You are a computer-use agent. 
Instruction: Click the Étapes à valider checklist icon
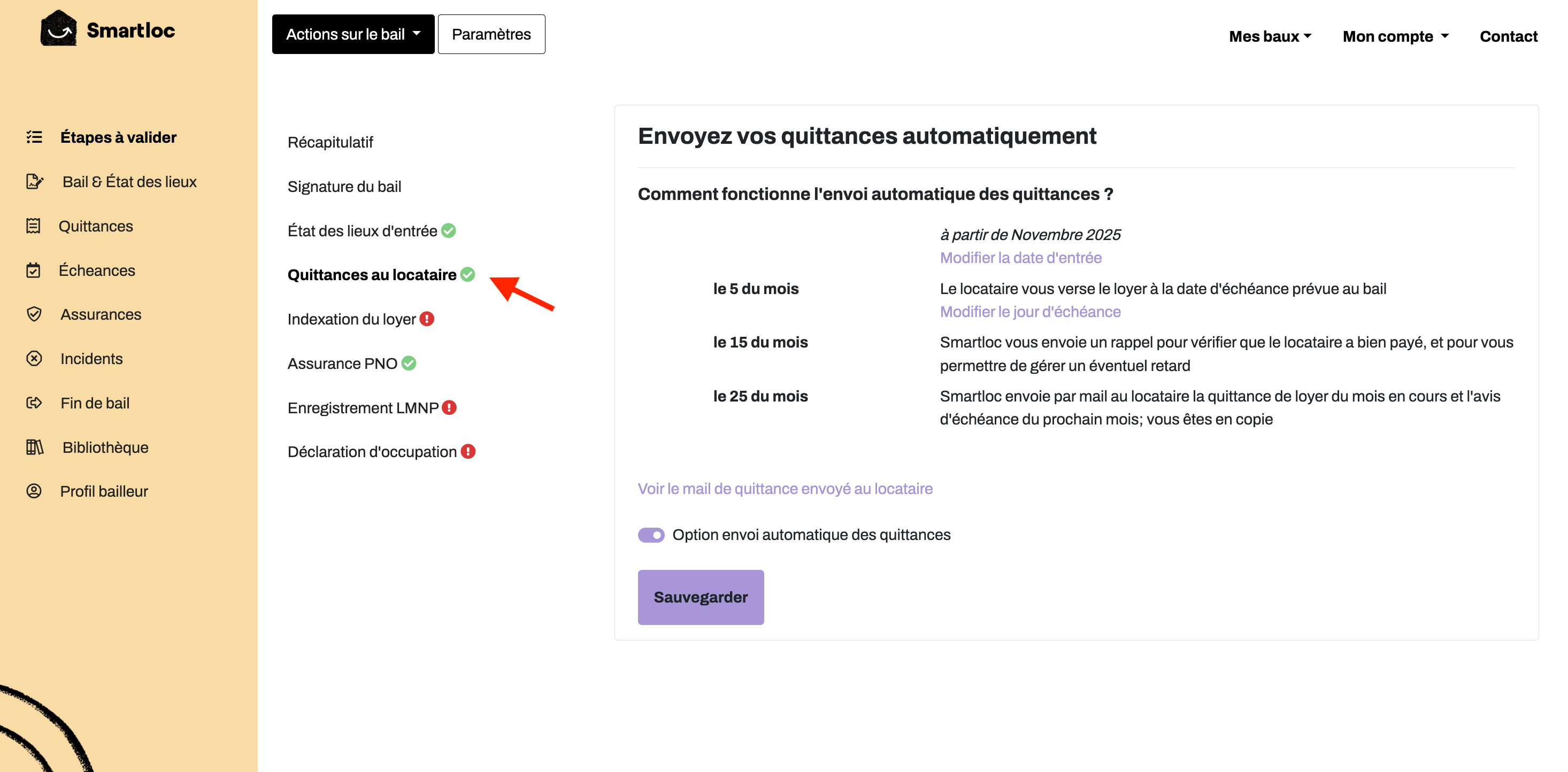click(34, 137)
